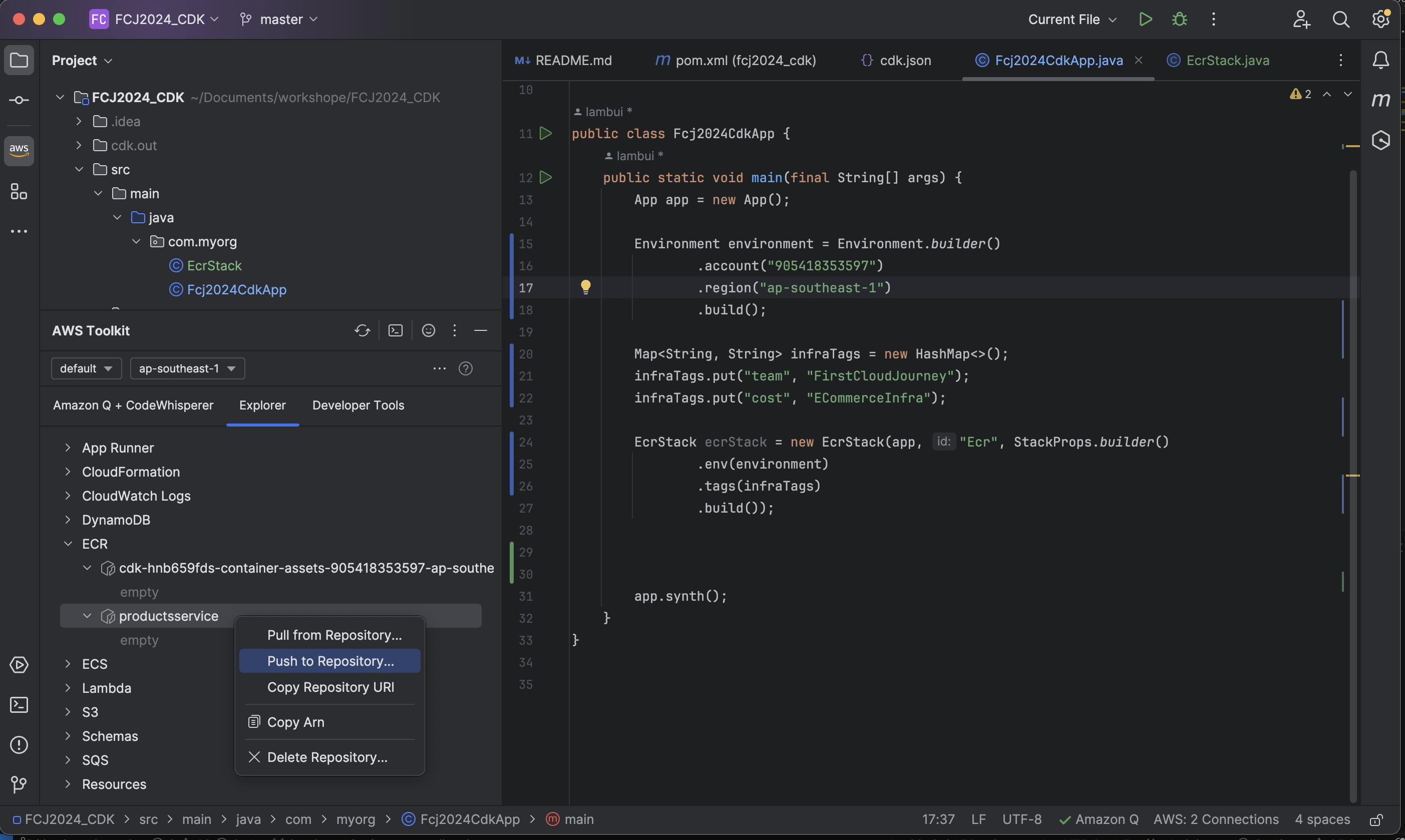Open the Git tool window icon
The width and height of the screenshot is (1405, 840).
tap(19, 784)
